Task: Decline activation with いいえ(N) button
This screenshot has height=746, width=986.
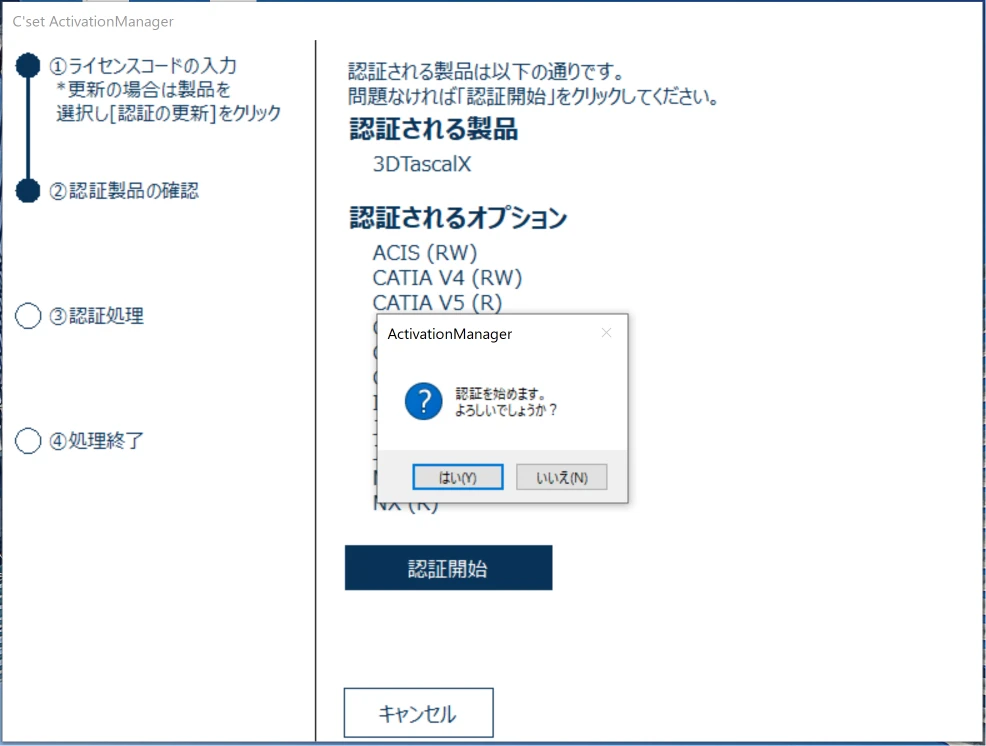Action: point(561,478)
